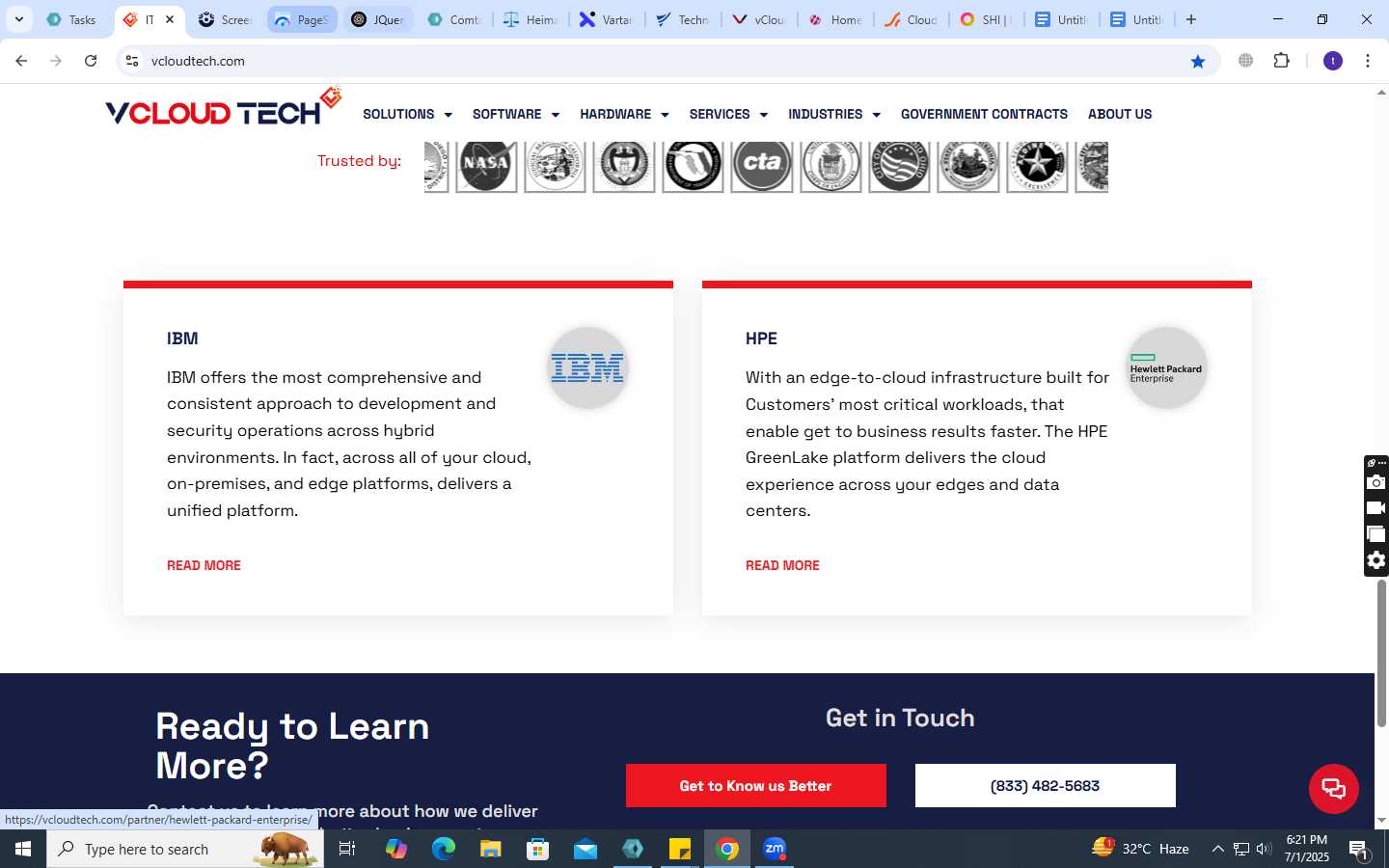Open the capture tool settings gear
1389x868 pixels.
pos(1376,560)
